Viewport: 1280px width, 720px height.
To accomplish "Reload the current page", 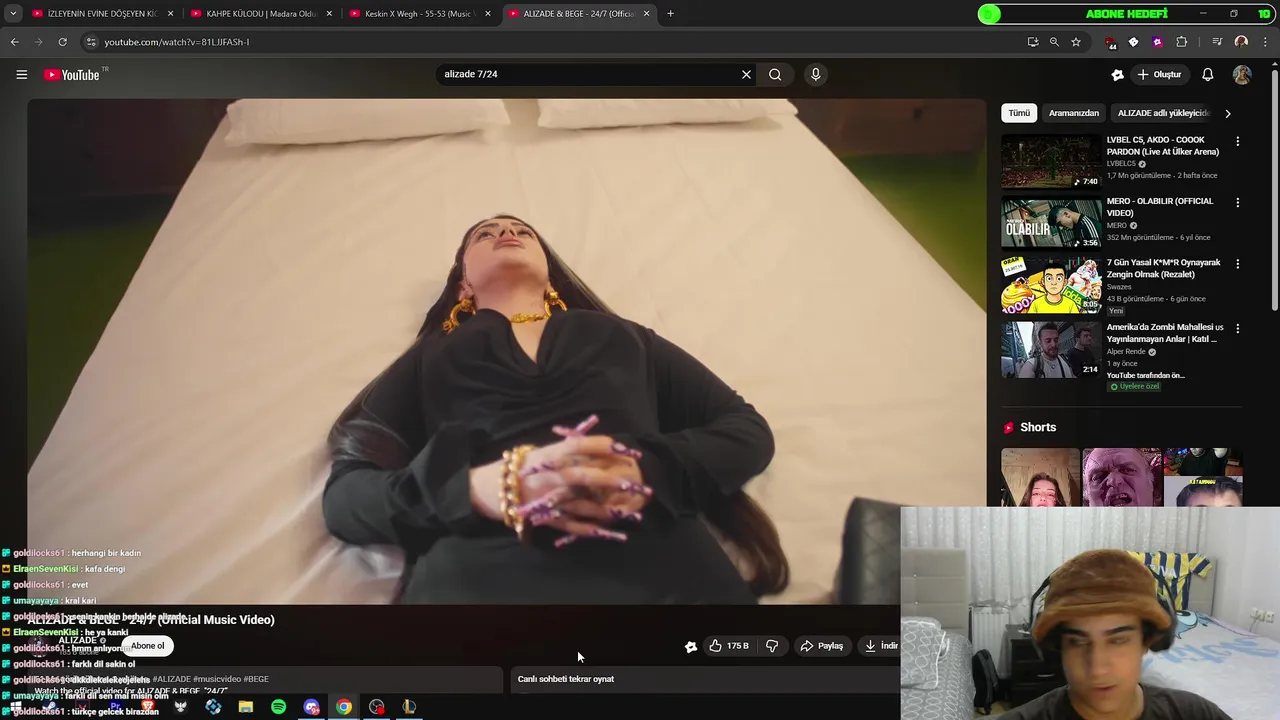I will [62, 42].
